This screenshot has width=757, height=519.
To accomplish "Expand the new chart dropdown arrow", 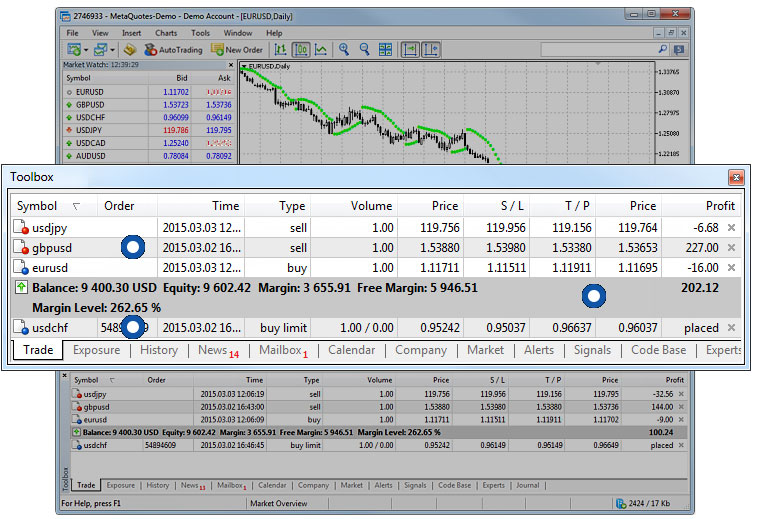I will tap(86, 50).
